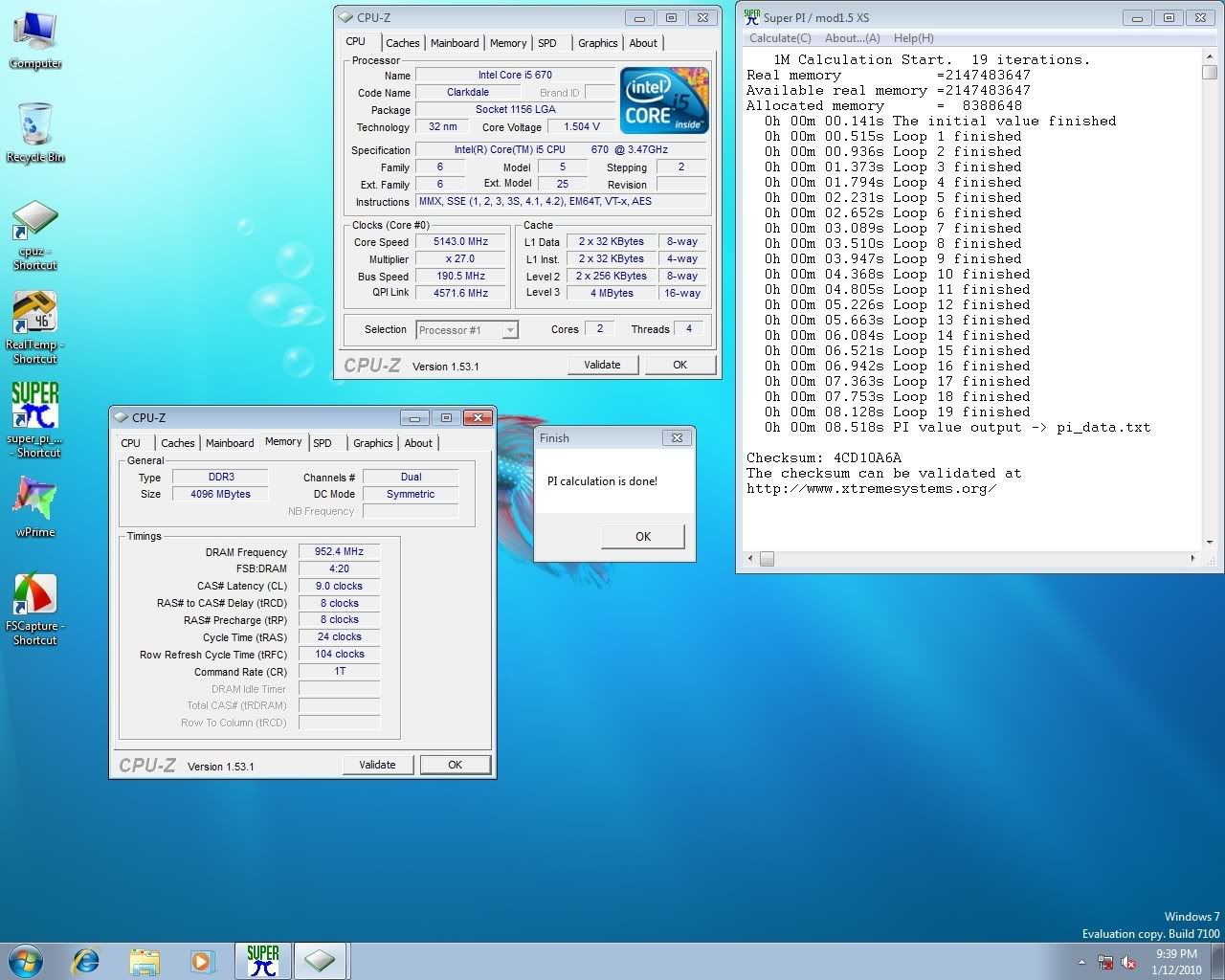Click the FSB:DRAM ratio value 4:20
1225x980 pixels.
coord(339,568)
